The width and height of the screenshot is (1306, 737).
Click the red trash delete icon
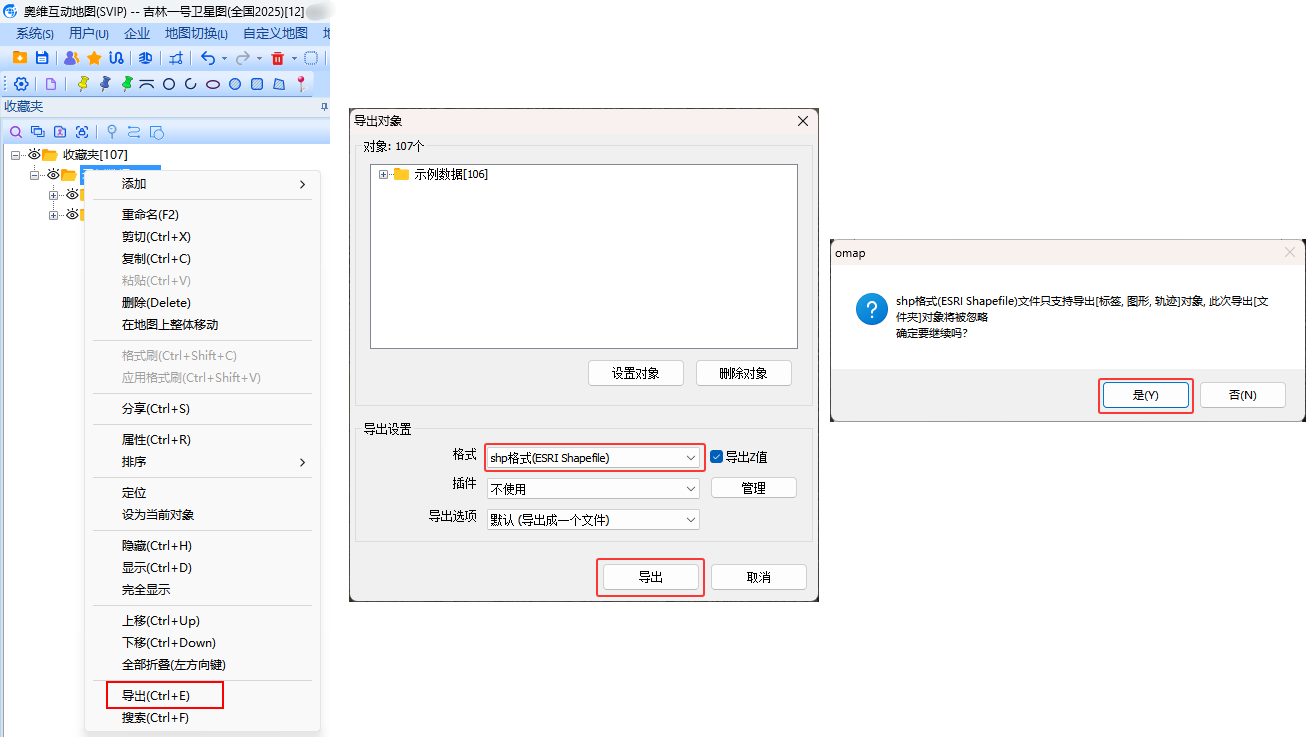pos(278,58)
